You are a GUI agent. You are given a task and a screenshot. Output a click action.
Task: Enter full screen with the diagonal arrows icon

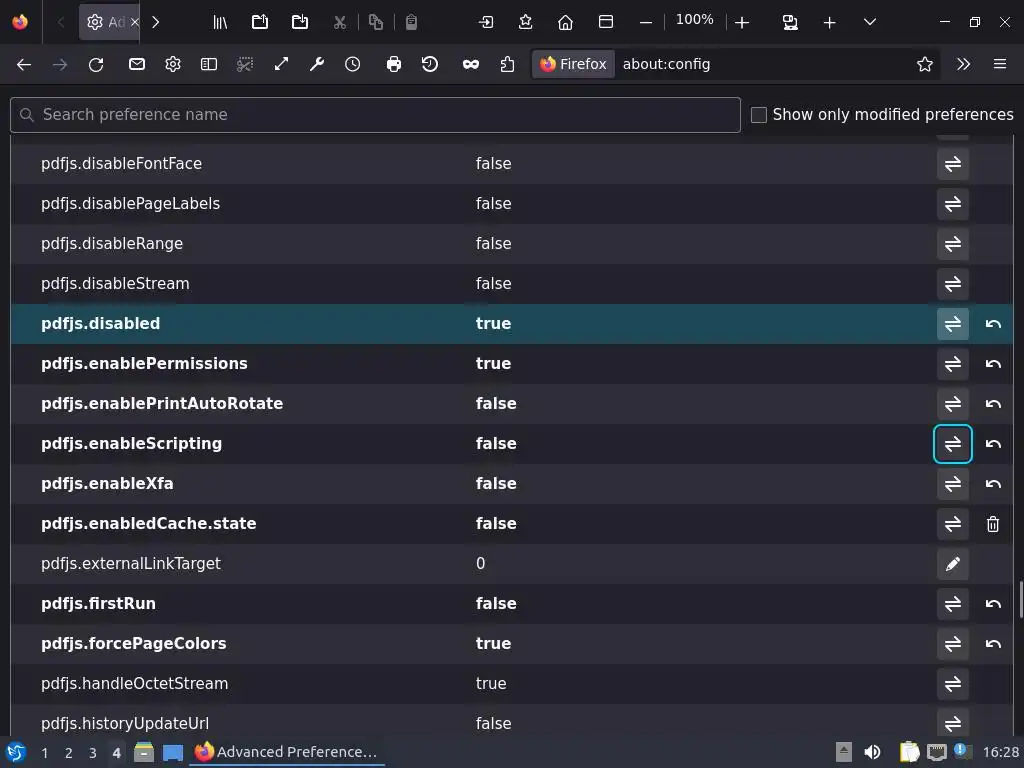tap(281, 64)
